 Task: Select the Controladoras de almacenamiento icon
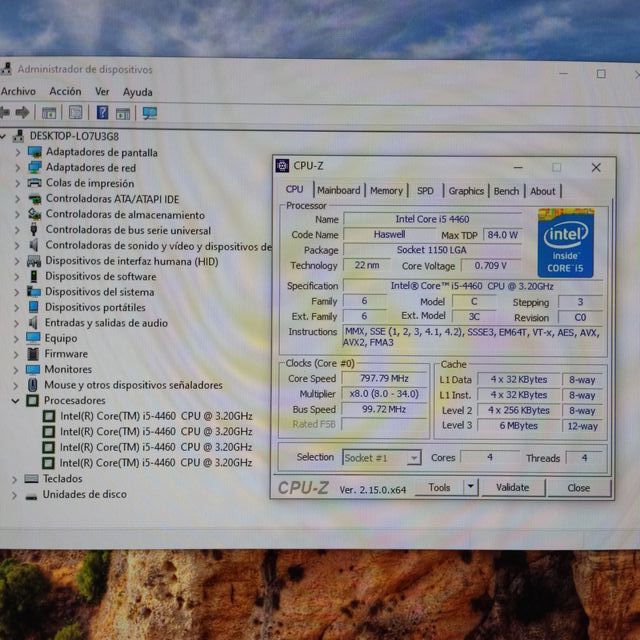[34, 214]
